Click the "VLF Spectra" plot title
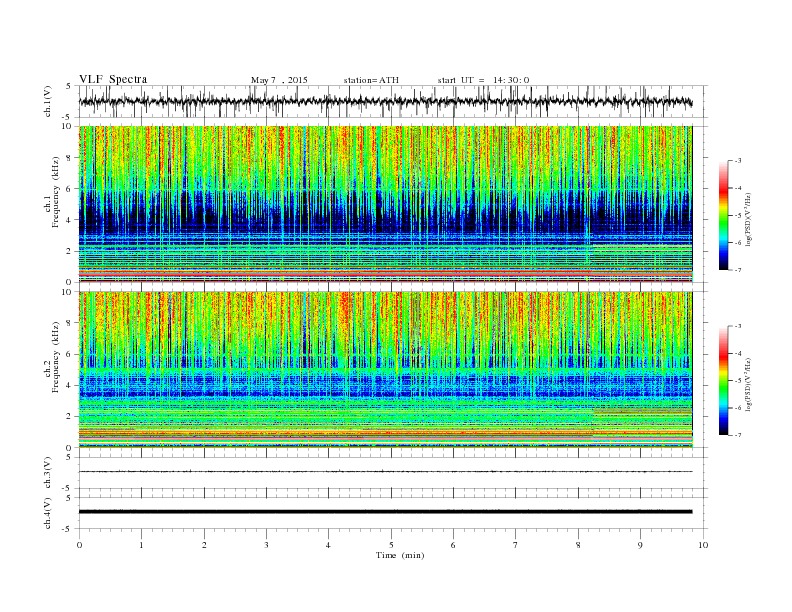This screenshot has height=612, width=792. [x=113, y=79]
